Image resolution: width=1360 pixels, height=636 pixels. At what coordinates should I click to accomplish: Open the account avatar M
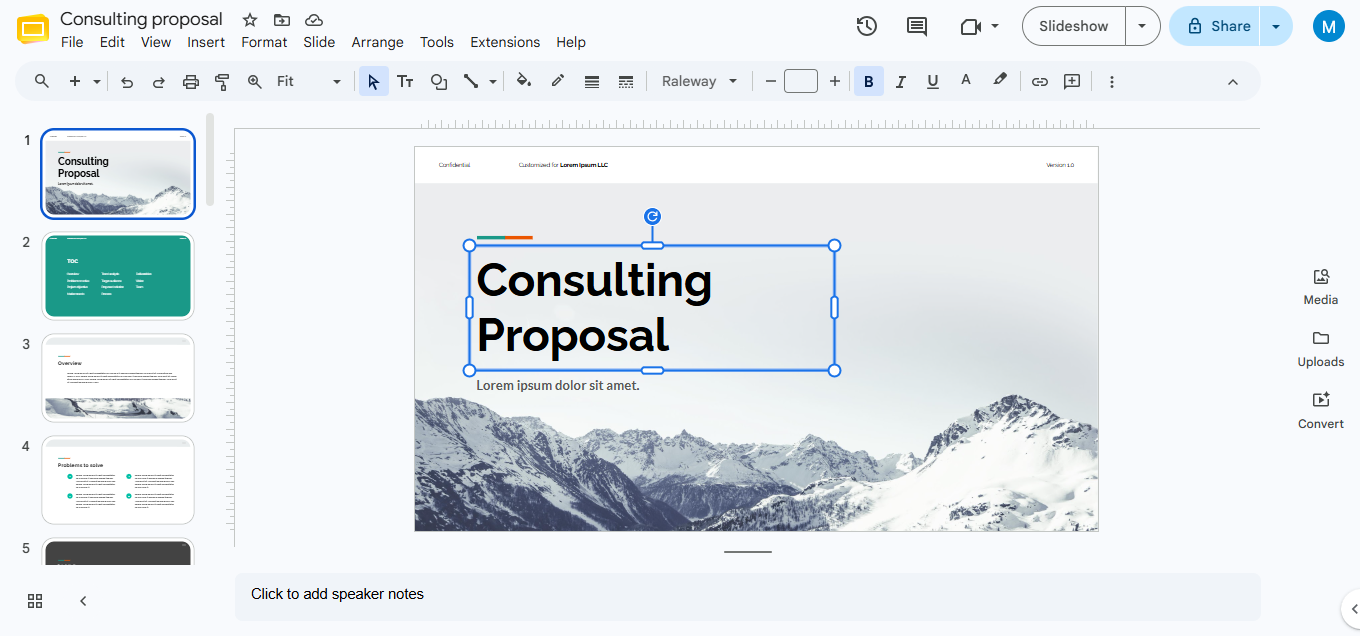click(x=1328, y=26)
